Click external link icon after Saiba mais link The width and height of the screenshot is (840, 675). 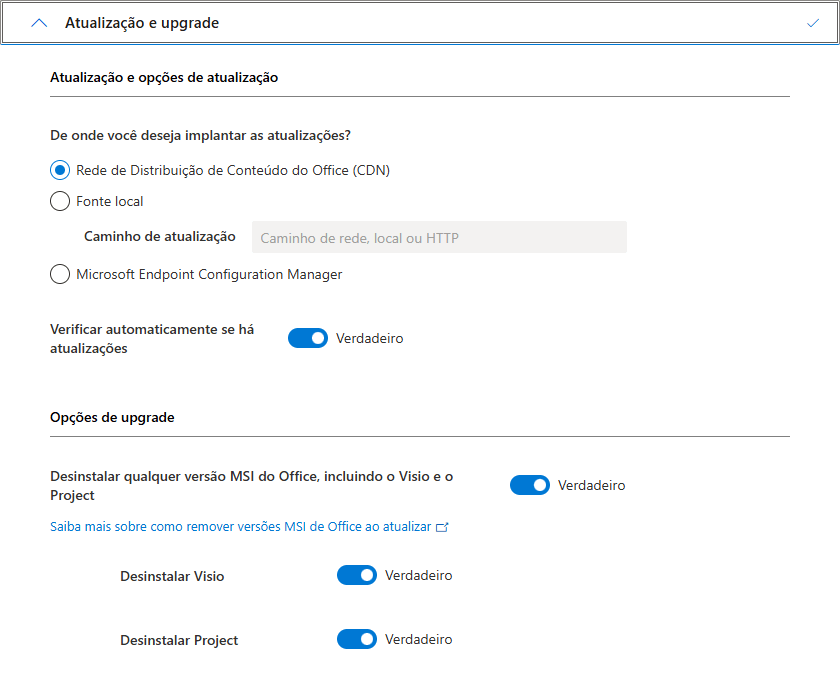tap(442, 527)
